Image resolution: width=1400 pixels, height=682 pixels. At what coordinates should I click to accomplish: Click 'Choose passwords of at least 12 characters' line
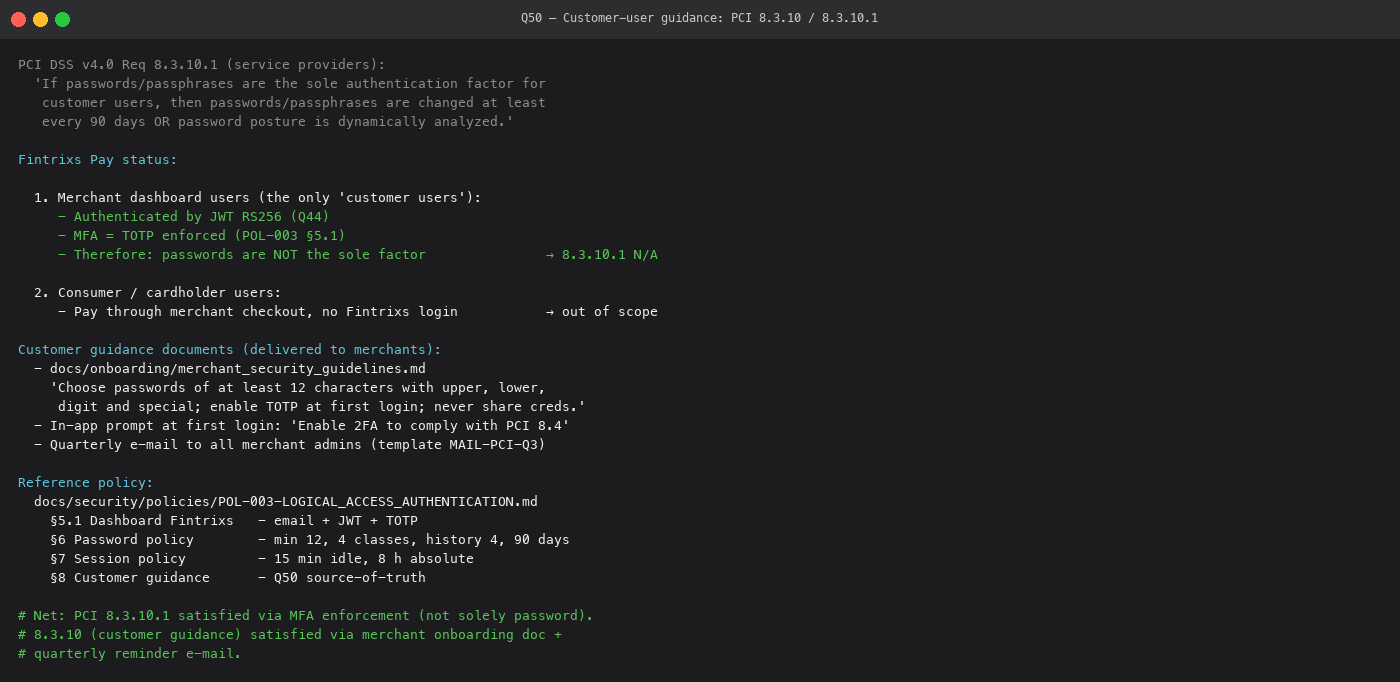coord(298,388)
